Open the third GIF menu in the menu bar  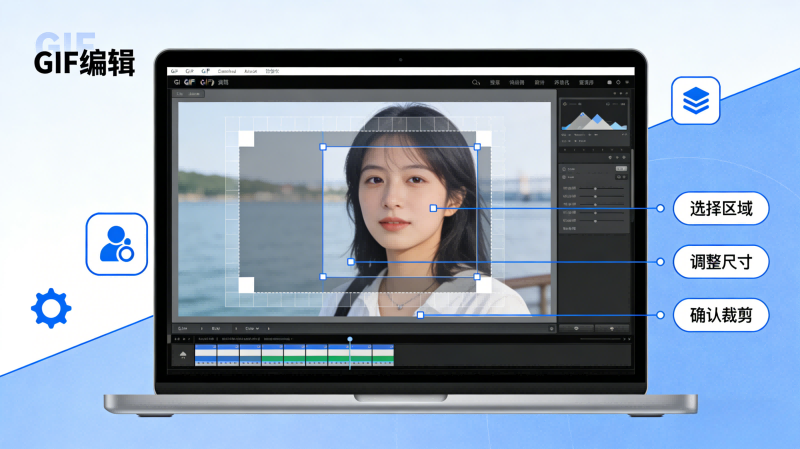(205, 72)
